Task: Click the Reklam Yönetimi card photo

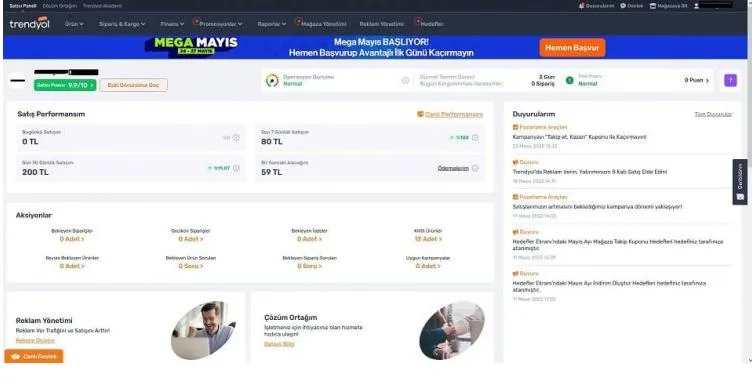Action: (203, 330)
